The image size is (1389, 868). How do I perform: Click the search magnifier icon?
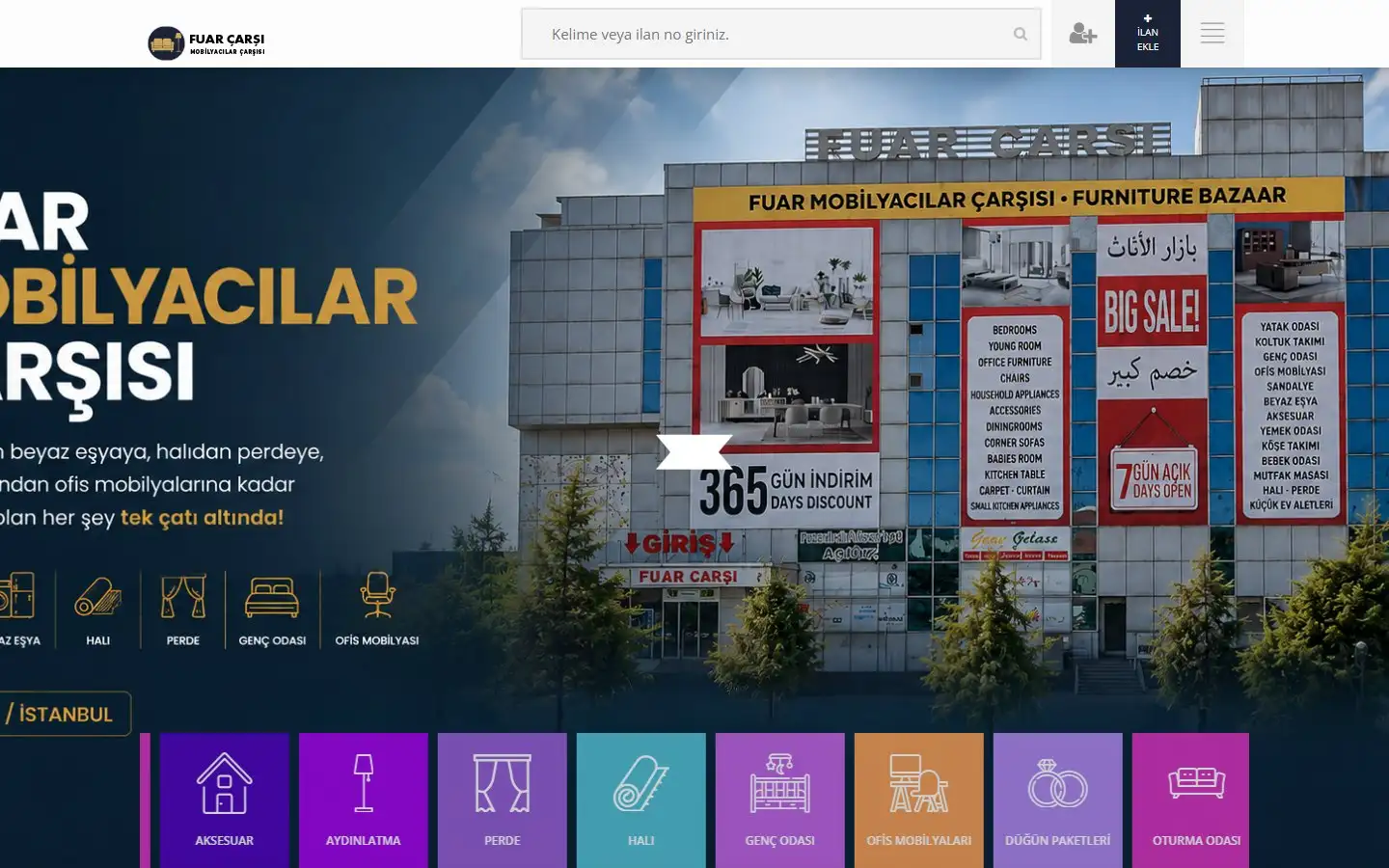click(x=1021, y=35)
